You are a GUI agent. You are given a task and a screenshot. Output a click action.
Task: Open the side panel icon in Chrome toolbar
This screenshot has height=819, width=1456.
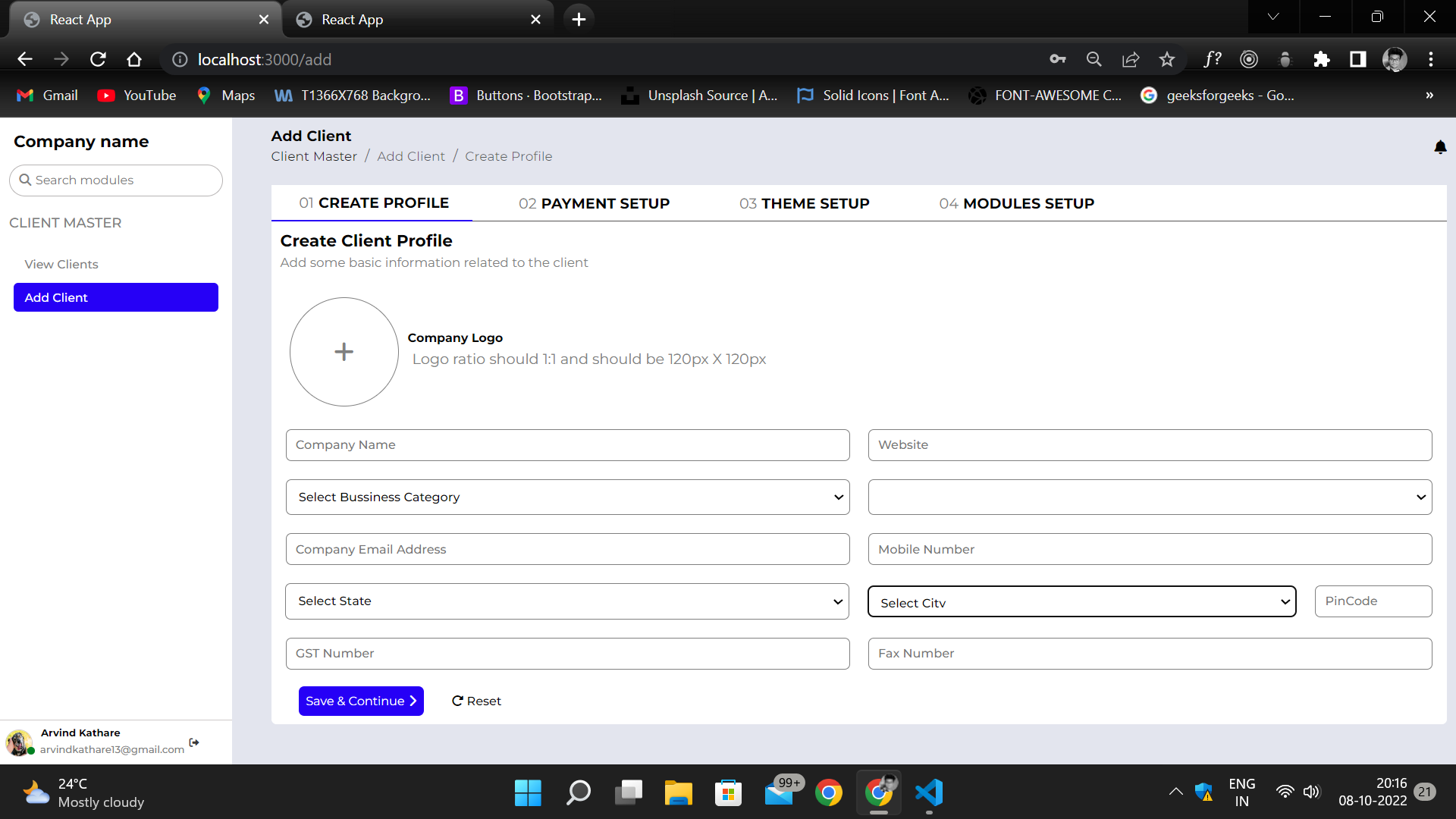coord(1357,59)
